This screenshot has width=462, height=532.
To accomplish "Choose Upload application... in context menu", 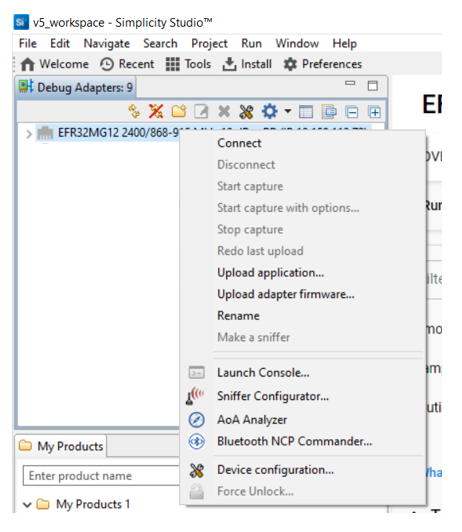I will coord(271,273).
